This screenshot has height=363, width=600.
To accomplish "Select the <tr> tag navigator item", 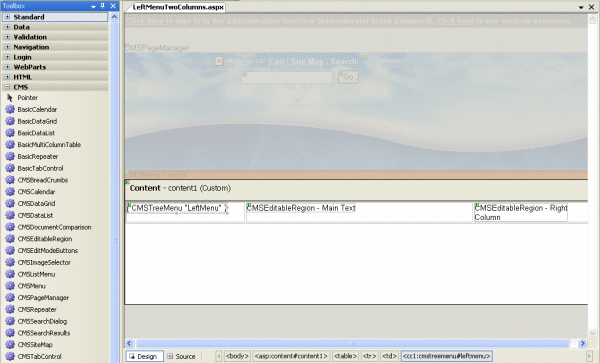I will click(370, 356).
